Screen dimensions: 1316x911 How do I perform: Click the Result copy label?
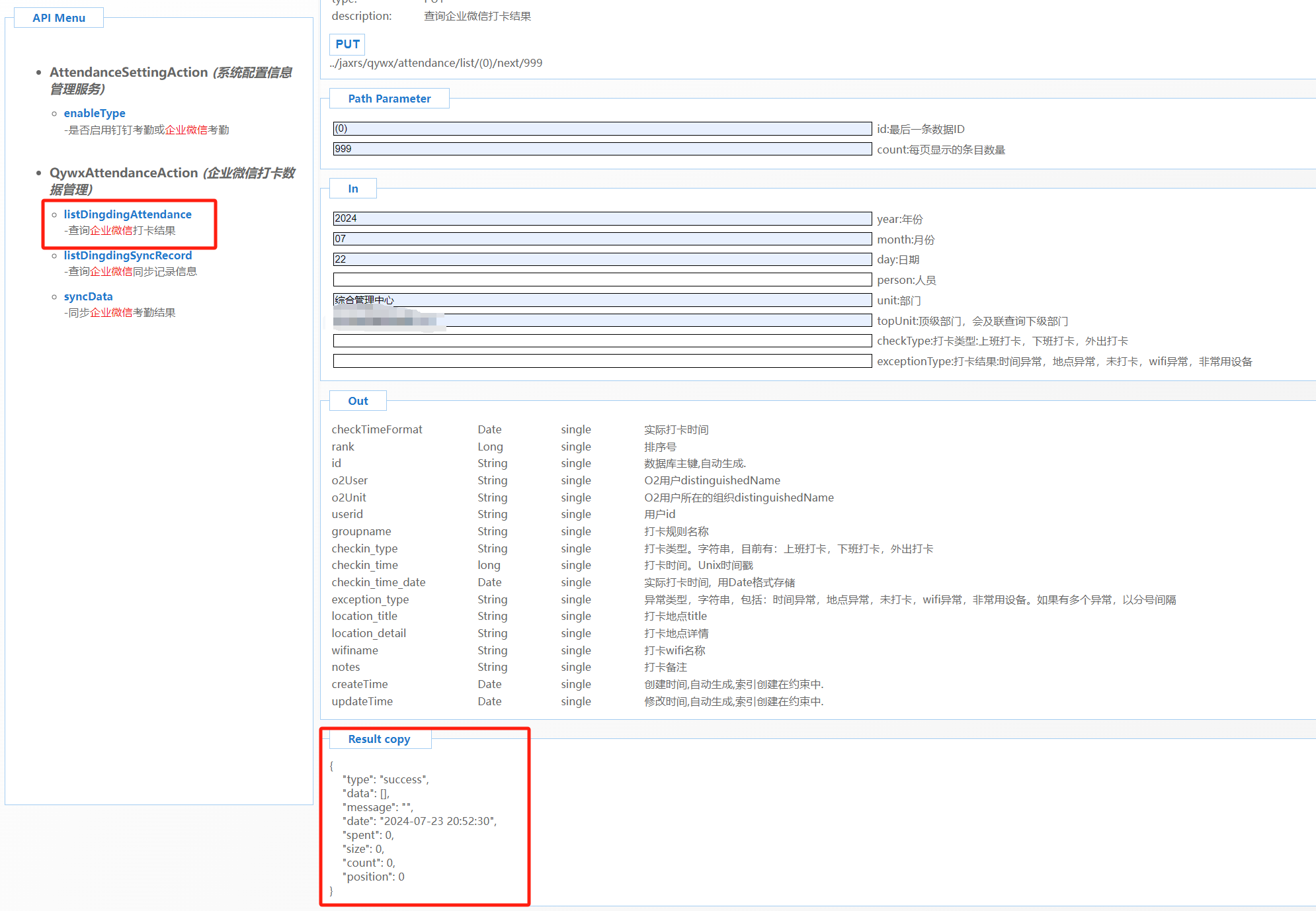pos(379,739)
